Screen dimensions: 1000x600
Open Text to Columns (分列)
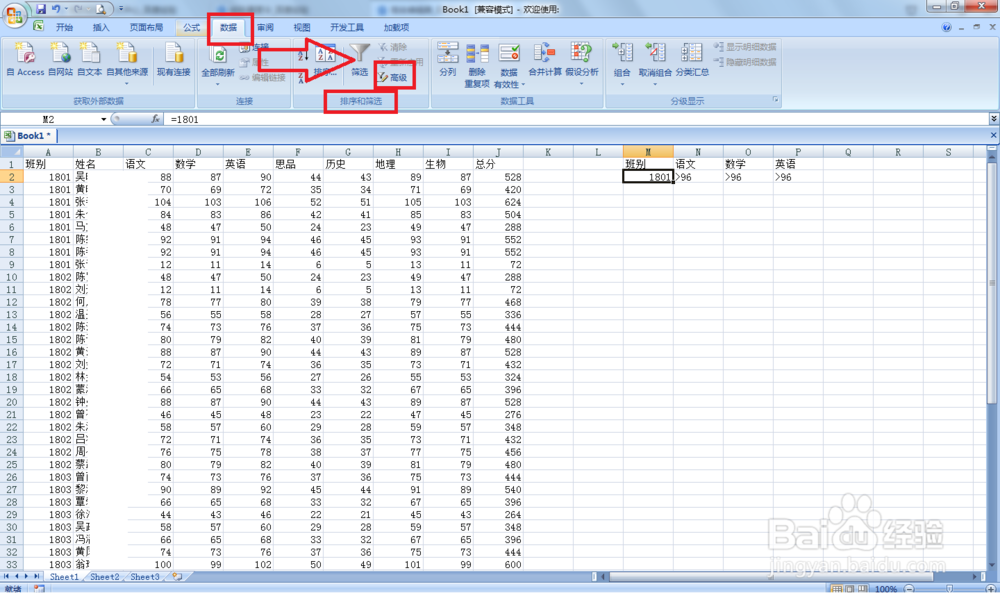448,60
